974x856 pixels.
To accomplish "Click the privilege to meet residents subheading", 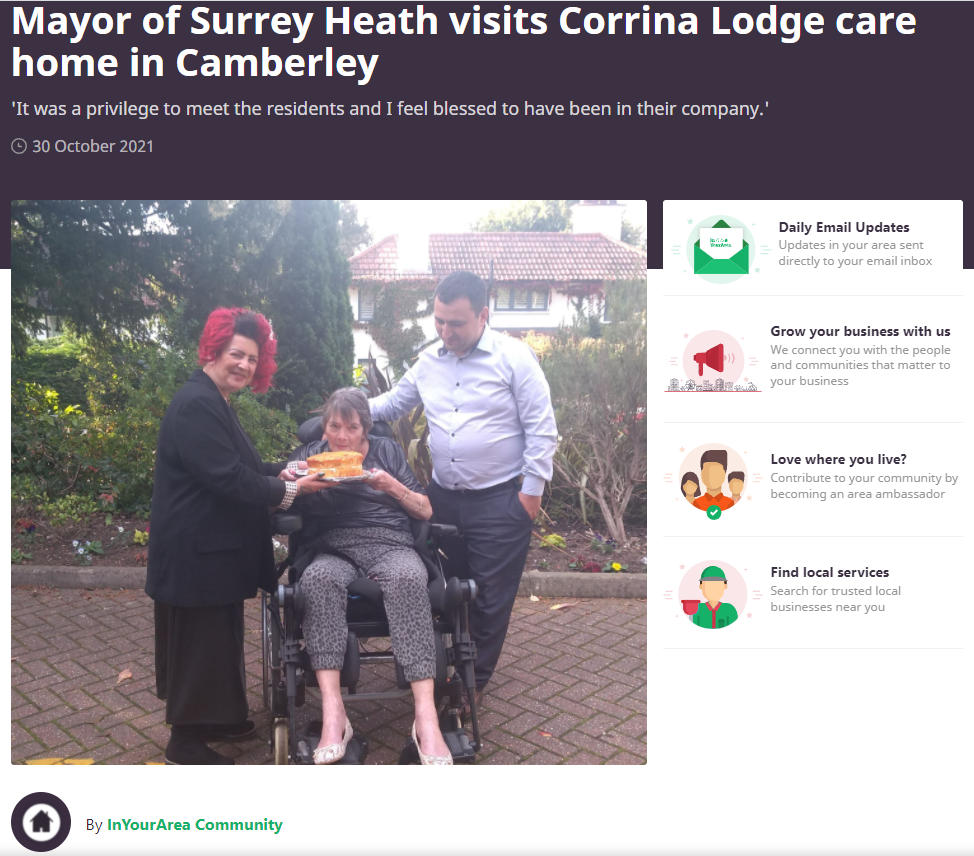I will tap(390, 109).
